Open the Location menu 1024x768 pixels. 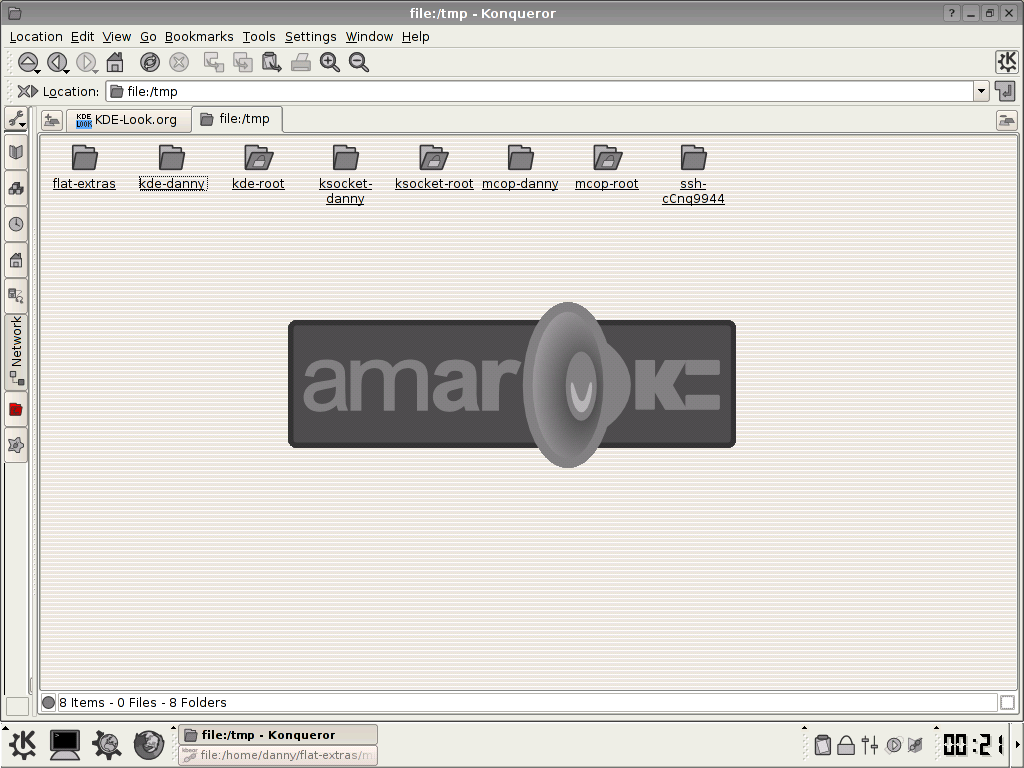pyautogui.click(x=36, y=37)
